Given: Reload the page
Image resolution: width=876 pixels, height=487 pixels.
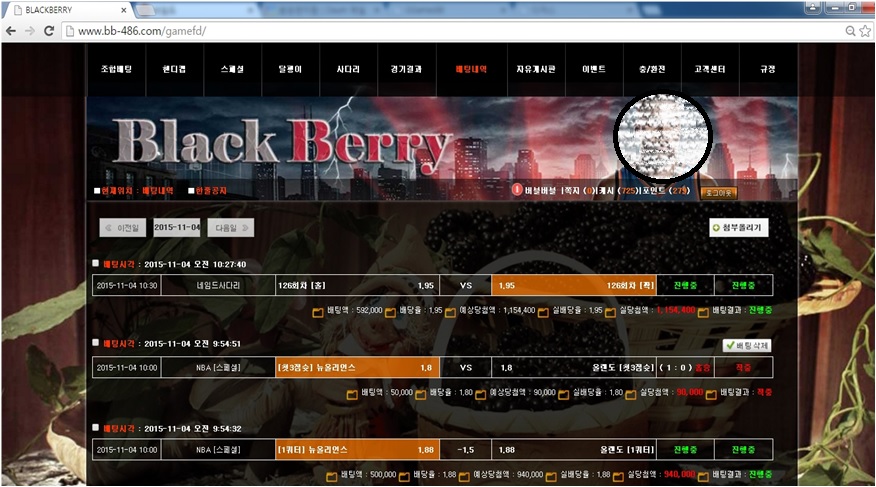Looking at the screenshot, I should tap(49, 31).
